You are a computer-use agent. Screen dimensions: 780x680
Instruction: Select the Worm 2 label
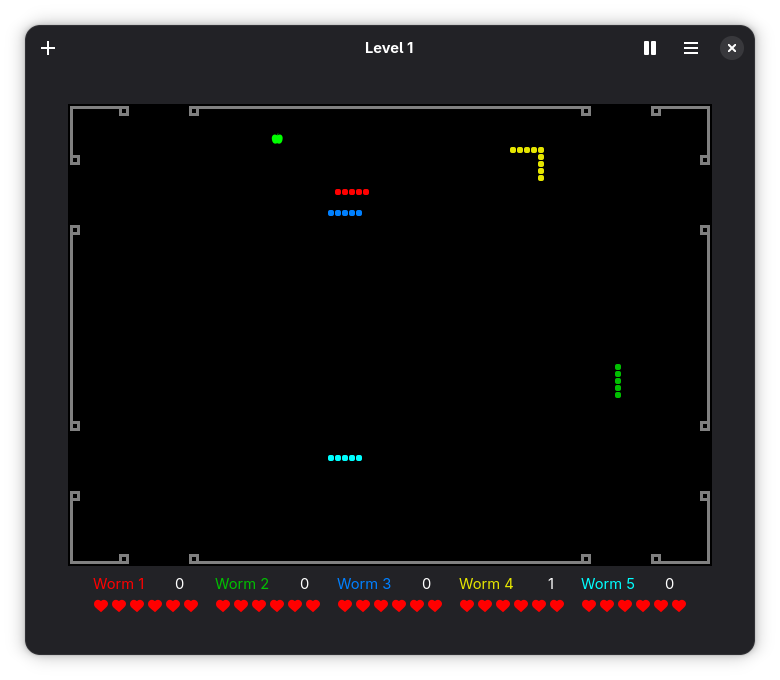[242, 584]
